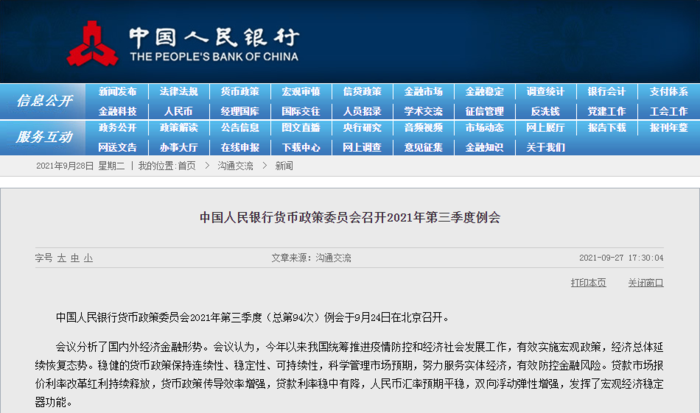Click the 服务互动 category header
Image resolution: width=700 pixels, height=413 pixels.
point(44,137)
